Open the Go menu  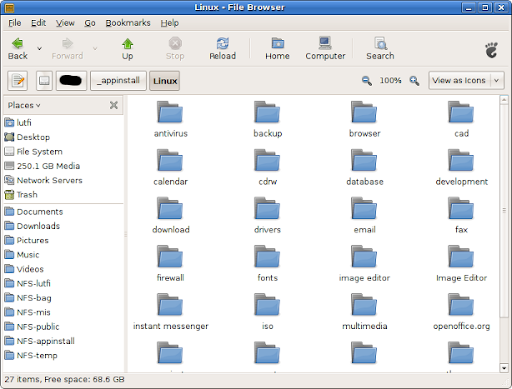pyautogui.click(x=90, y=23)
